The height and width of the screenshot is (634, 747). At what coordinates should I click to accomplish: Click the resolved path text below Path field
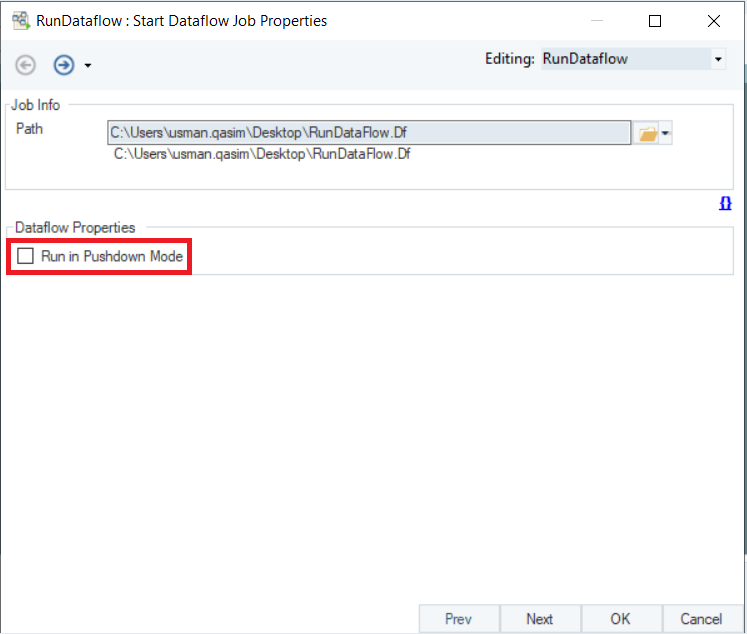click(262, 154)
